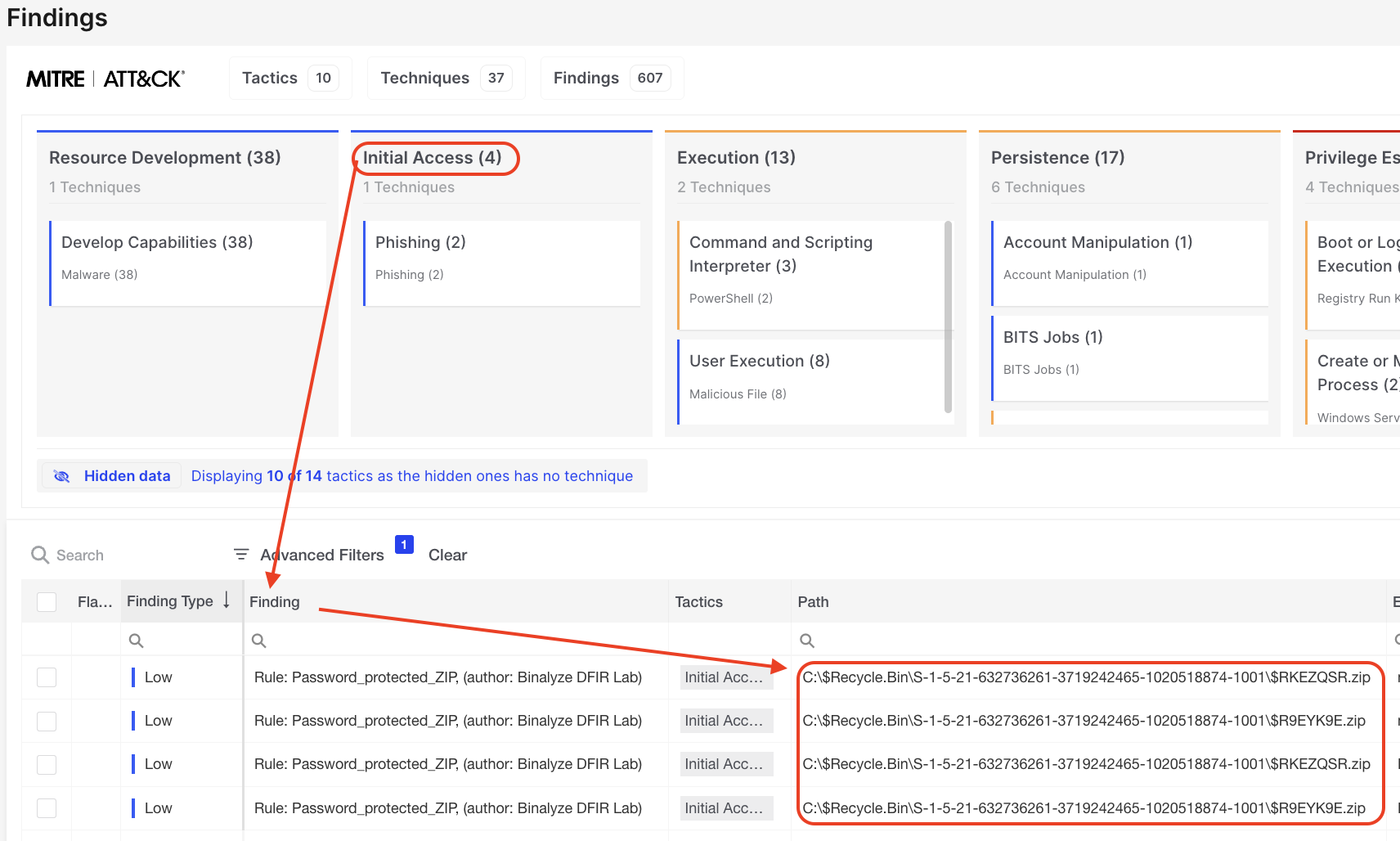The height and width of the screenshot is (841, 1400).
Task: Click the Hidden data eye icon
Action: pyautogui.click(x=61, y=476)
